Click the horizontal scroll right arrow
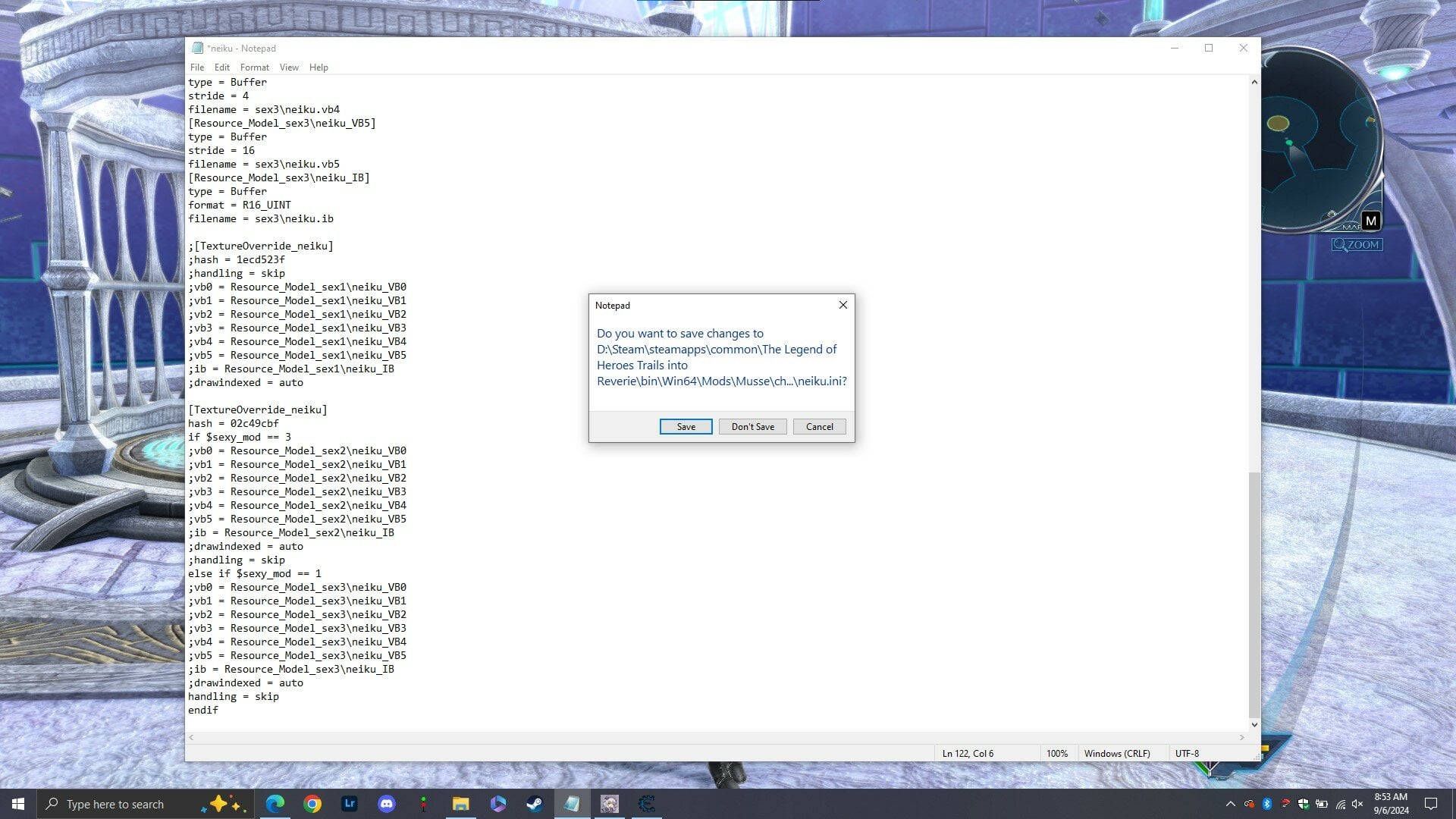The image size is (1456, 819). (x=1242, y=737)
